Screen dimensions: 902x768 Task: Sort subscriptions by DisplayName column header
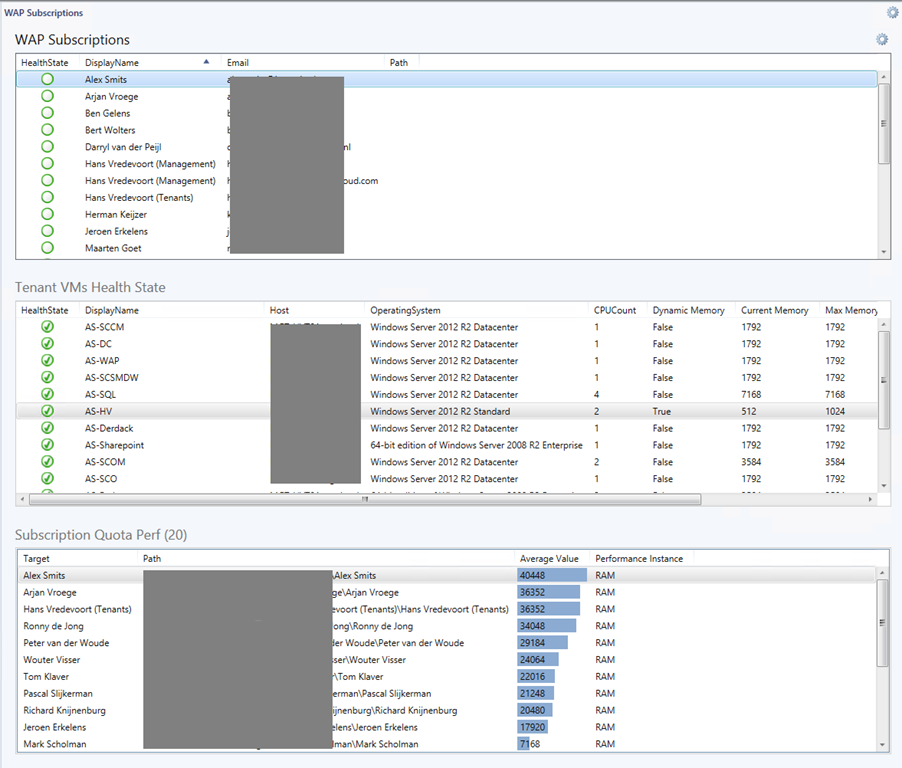tap(112, 63)
